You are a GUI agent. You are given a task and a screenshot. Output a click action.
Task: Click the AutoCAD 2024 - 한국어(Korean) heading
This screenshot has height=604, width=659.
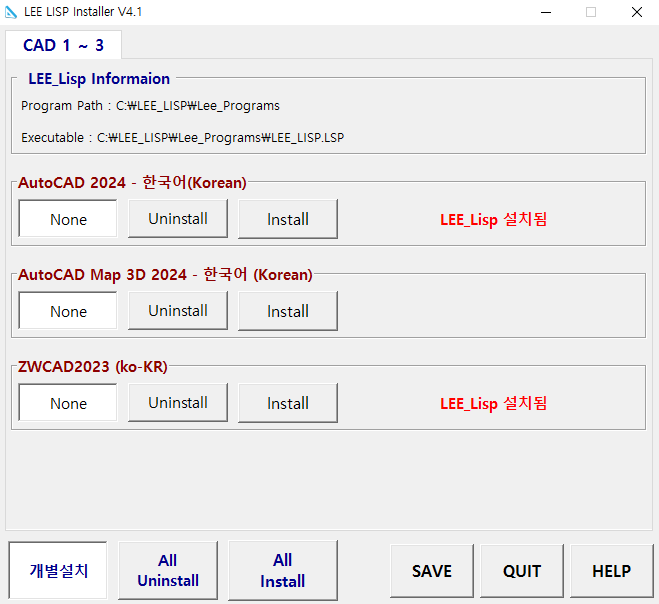pyautogui.click(x=132, y=182)
